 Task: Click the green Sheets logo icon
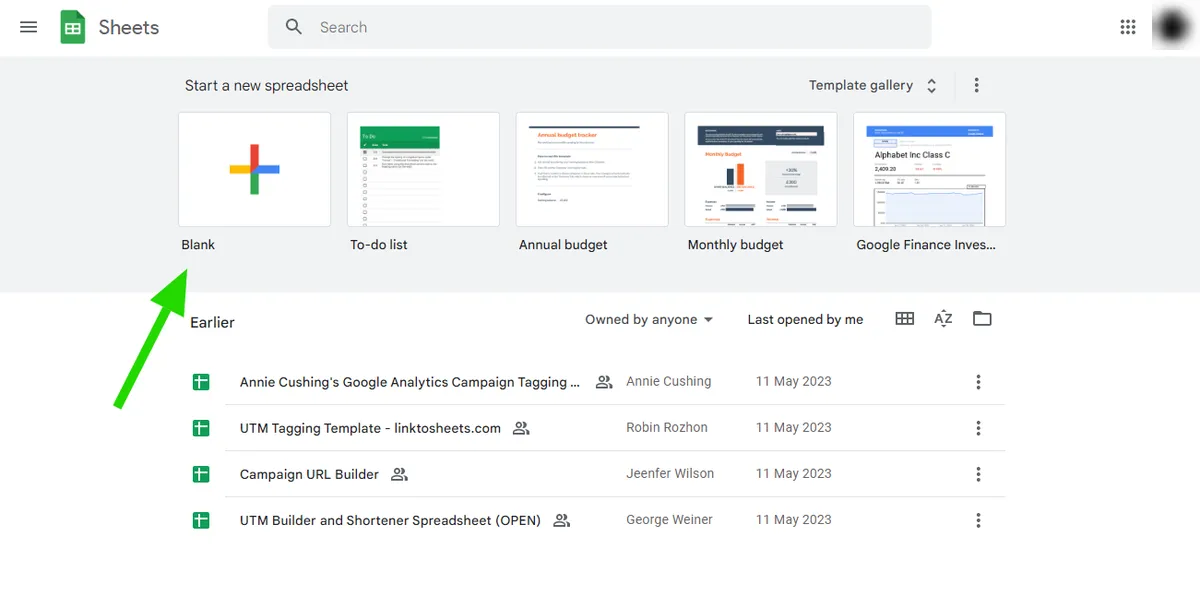pyautogui.click(x=72, y=27)
